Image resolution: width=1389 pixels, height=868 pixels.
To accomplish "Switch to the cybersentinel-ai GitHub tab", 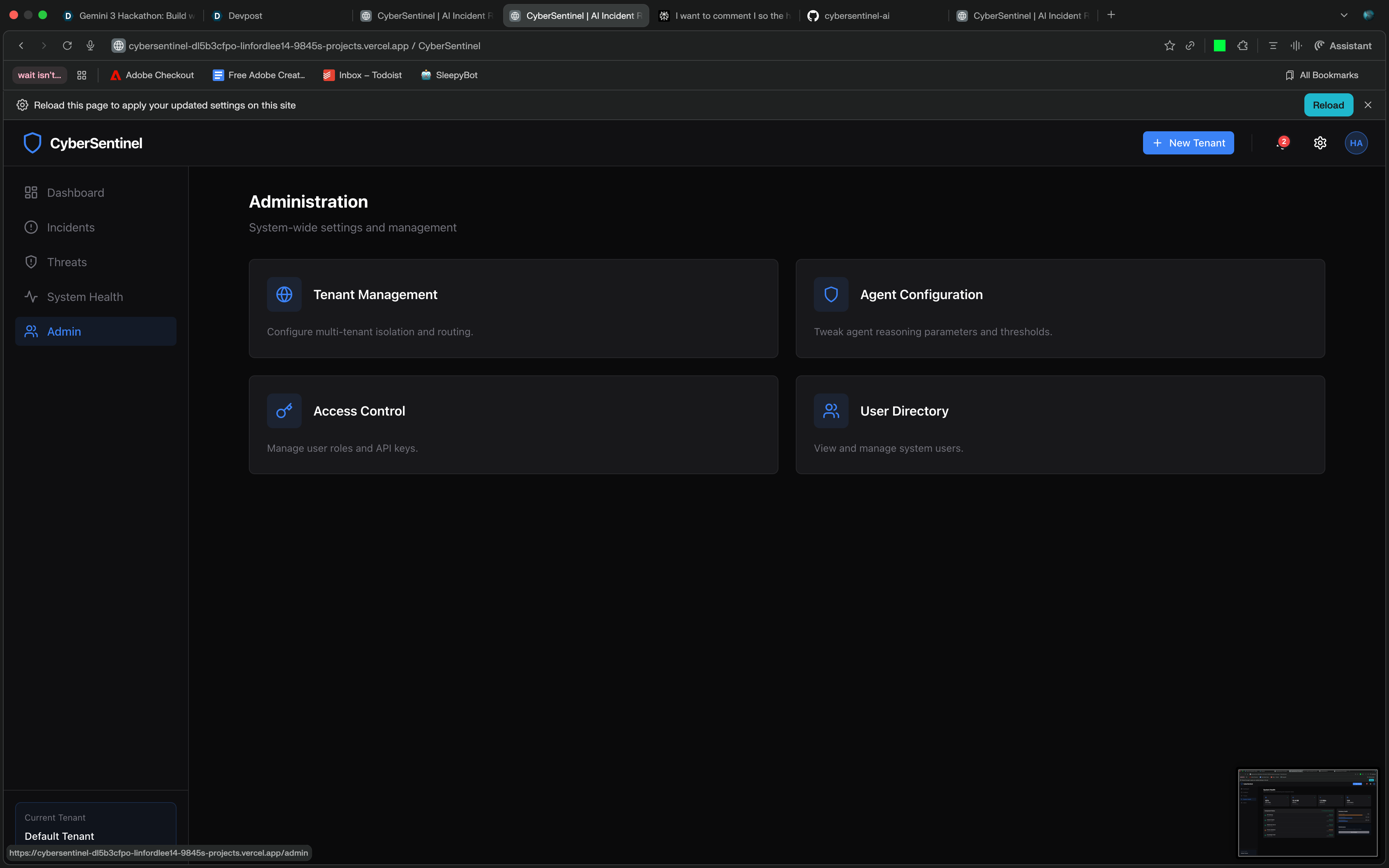I will [x=856, y=16].
